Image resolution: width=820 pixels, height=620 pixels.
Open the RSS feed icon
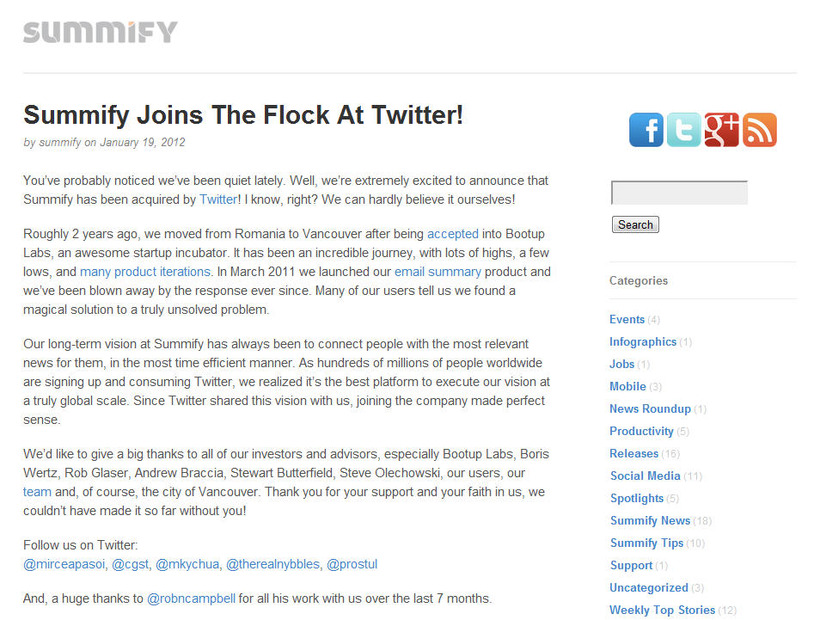[x=759, y=130]
